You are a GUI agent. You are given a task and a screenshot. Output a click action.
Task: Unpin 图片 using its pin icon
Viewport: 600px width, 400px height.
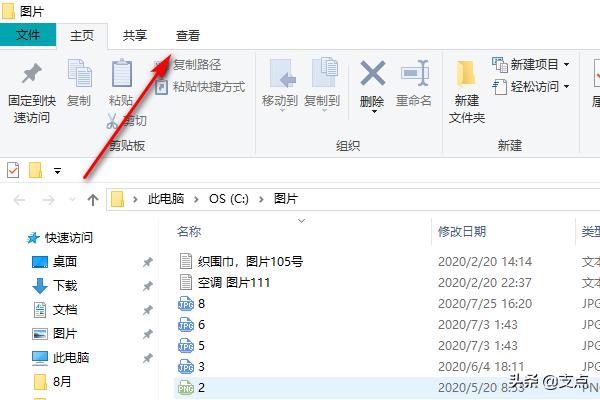(148, 334)
